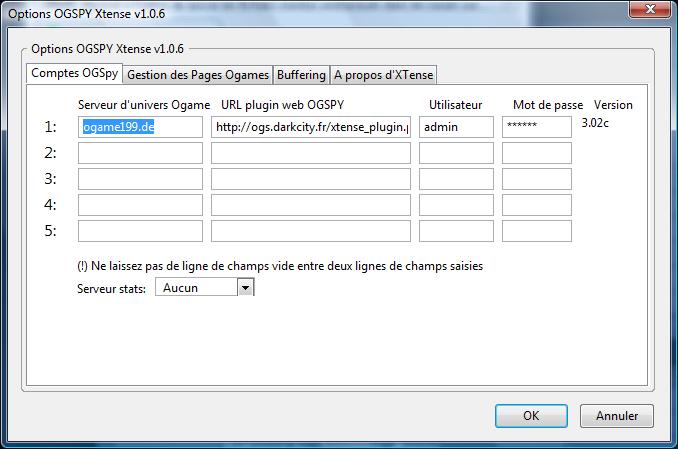Switch to the Comptes OGSpy tab
678x449 pixels.
tap(75, 74)
